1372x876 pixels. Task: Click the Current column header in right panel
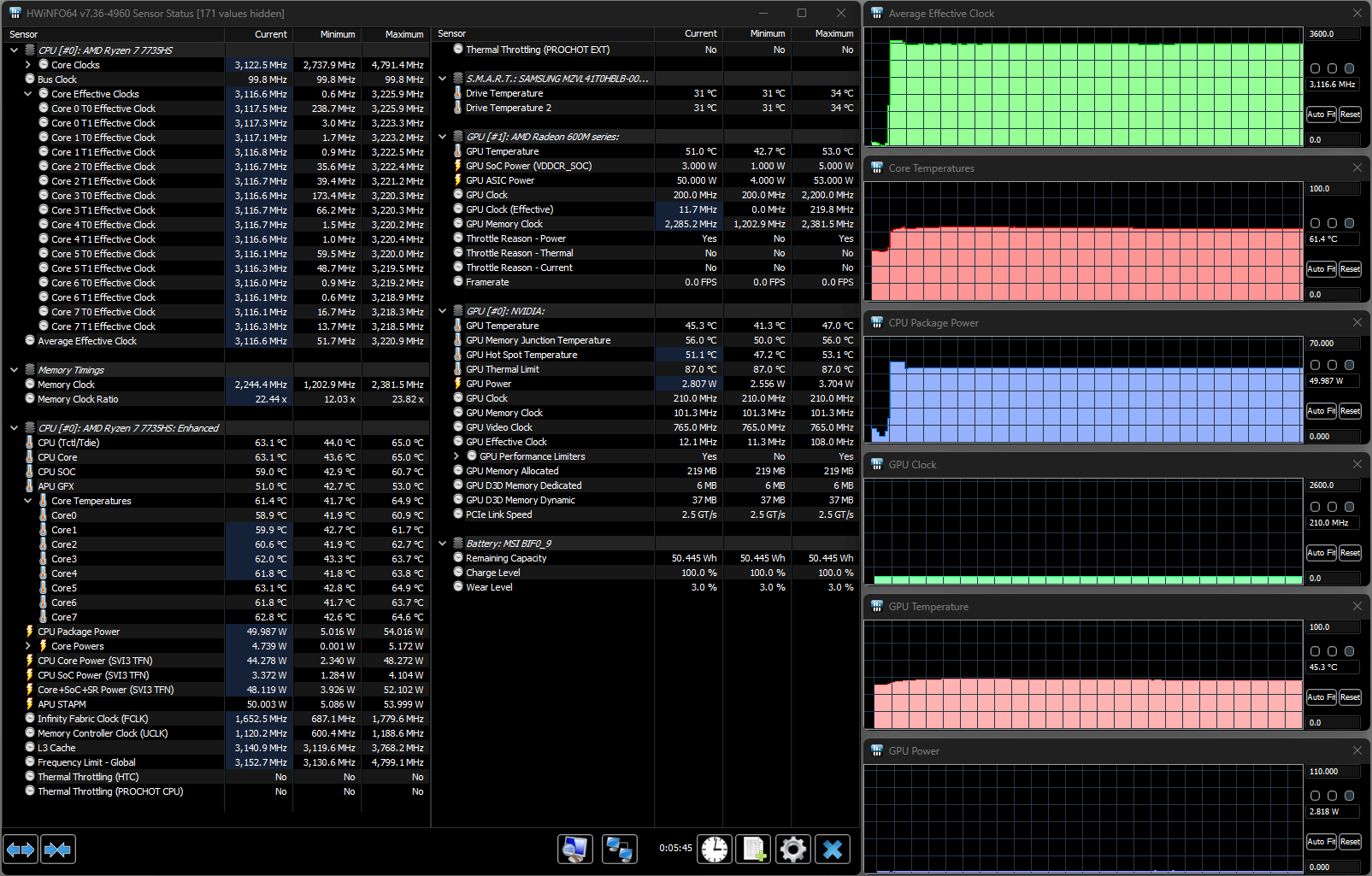click(x=700, y=34)
